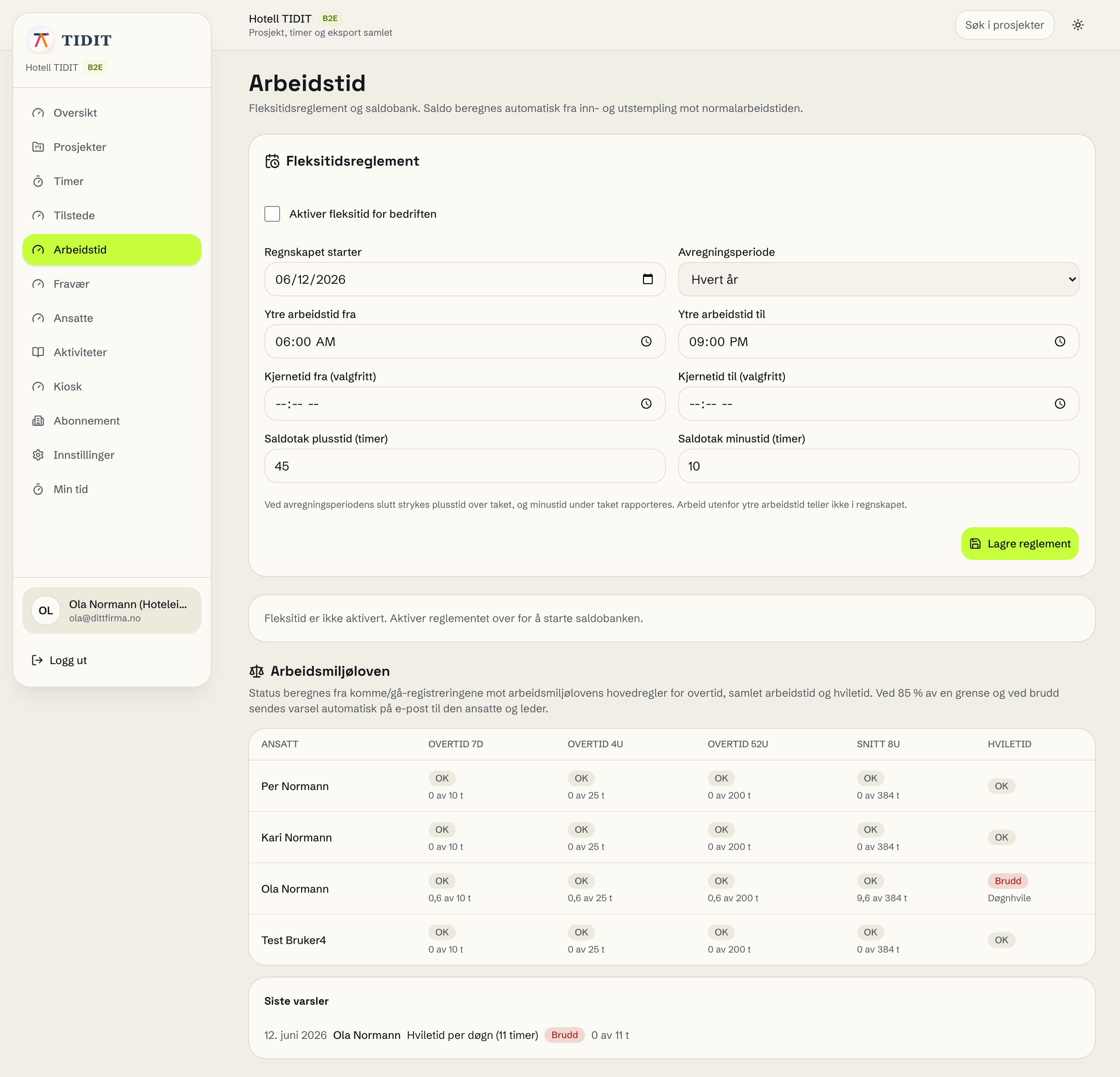
Task: Open Fravær in the sidebar
Action: click(x=112, y=284)
